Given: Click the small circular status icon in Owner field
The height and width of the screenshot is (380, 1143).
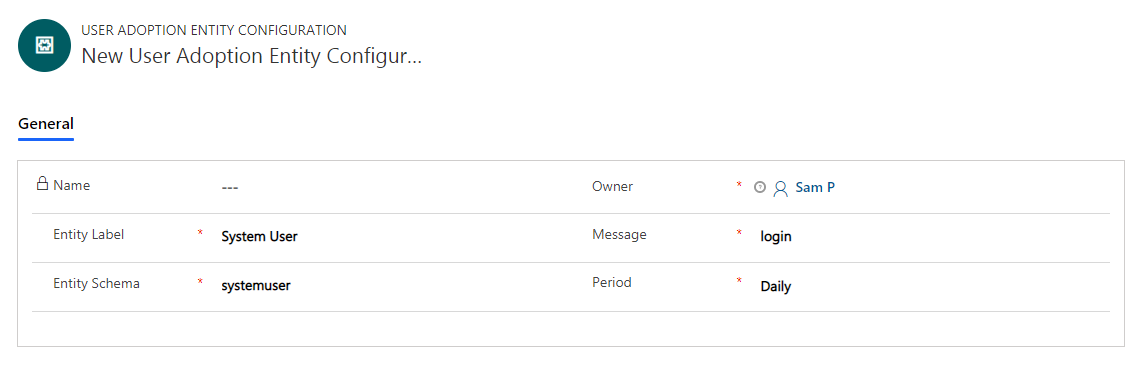Looking at the screenshot, I should coord(760,187).
